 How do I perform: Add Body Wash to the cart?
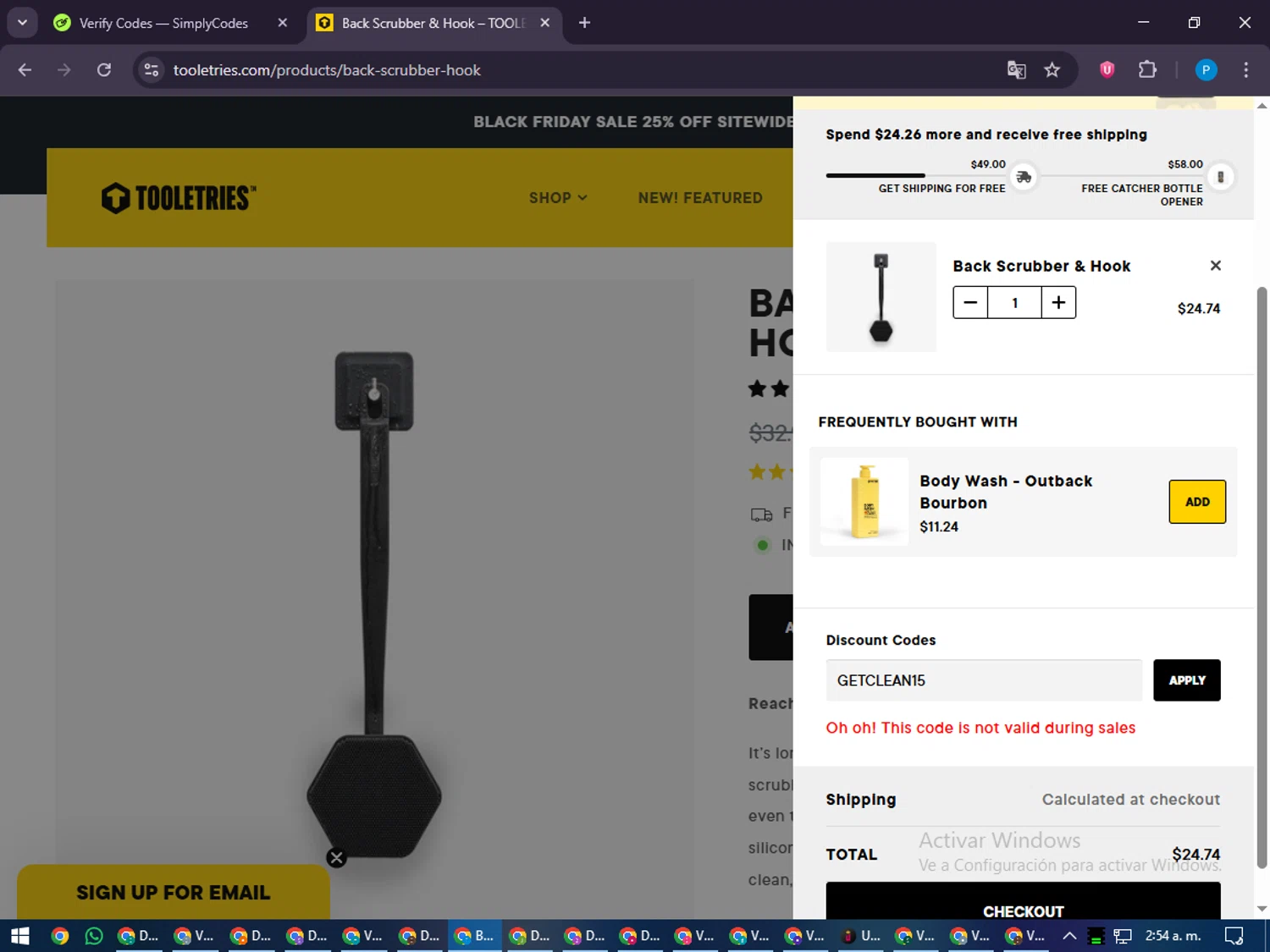1197,502
